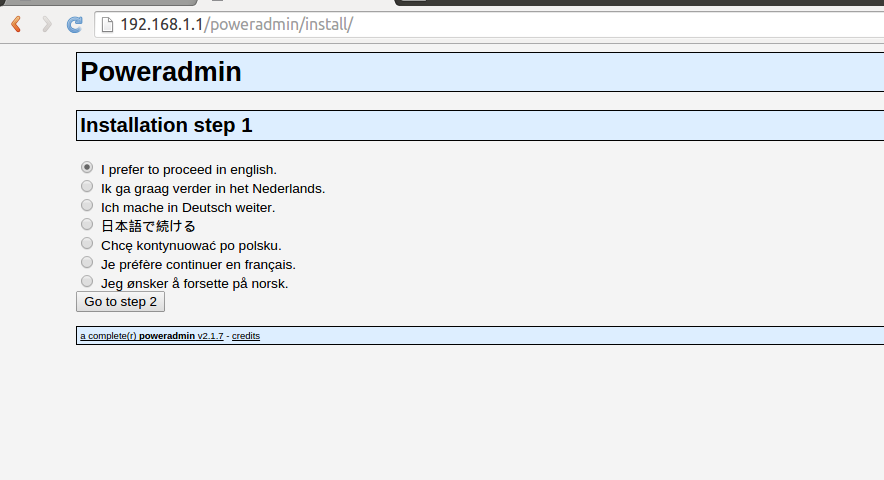Screen dimensions: 884x480
Task: Click the "Installation step 1" heading
Action: click(166, 125)
